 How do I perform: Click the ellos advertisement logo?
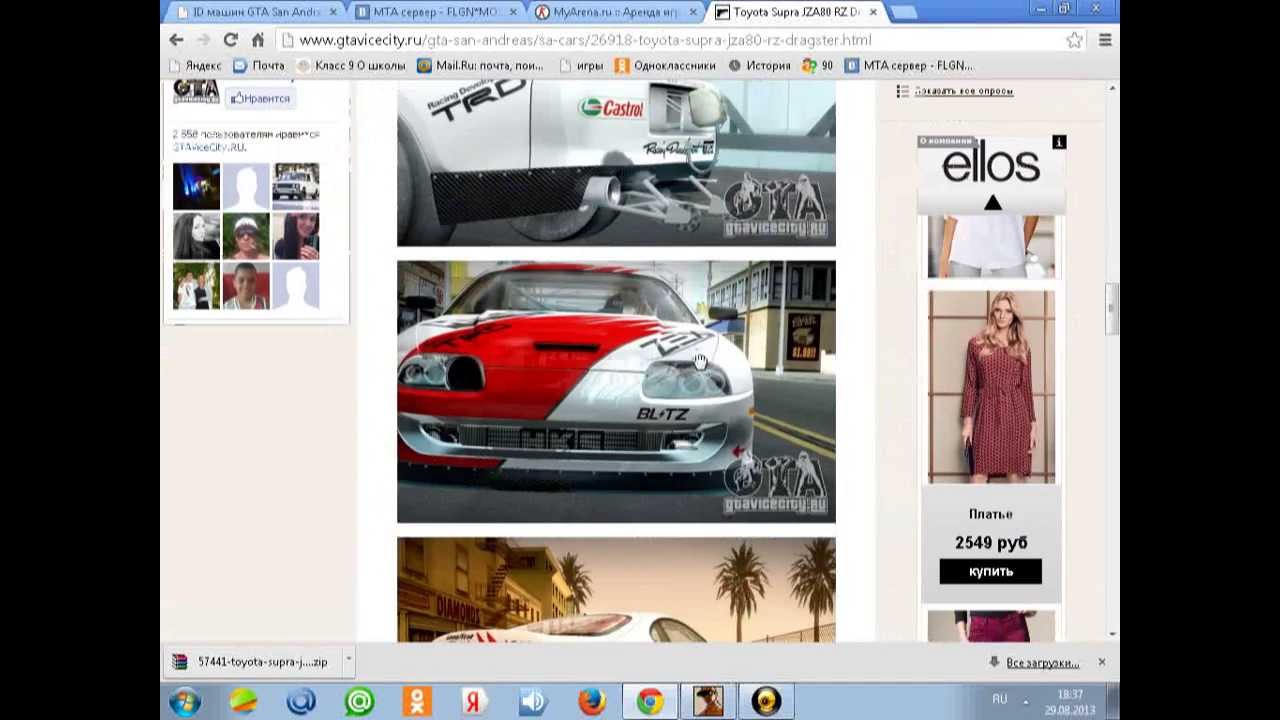click(990, 165)
